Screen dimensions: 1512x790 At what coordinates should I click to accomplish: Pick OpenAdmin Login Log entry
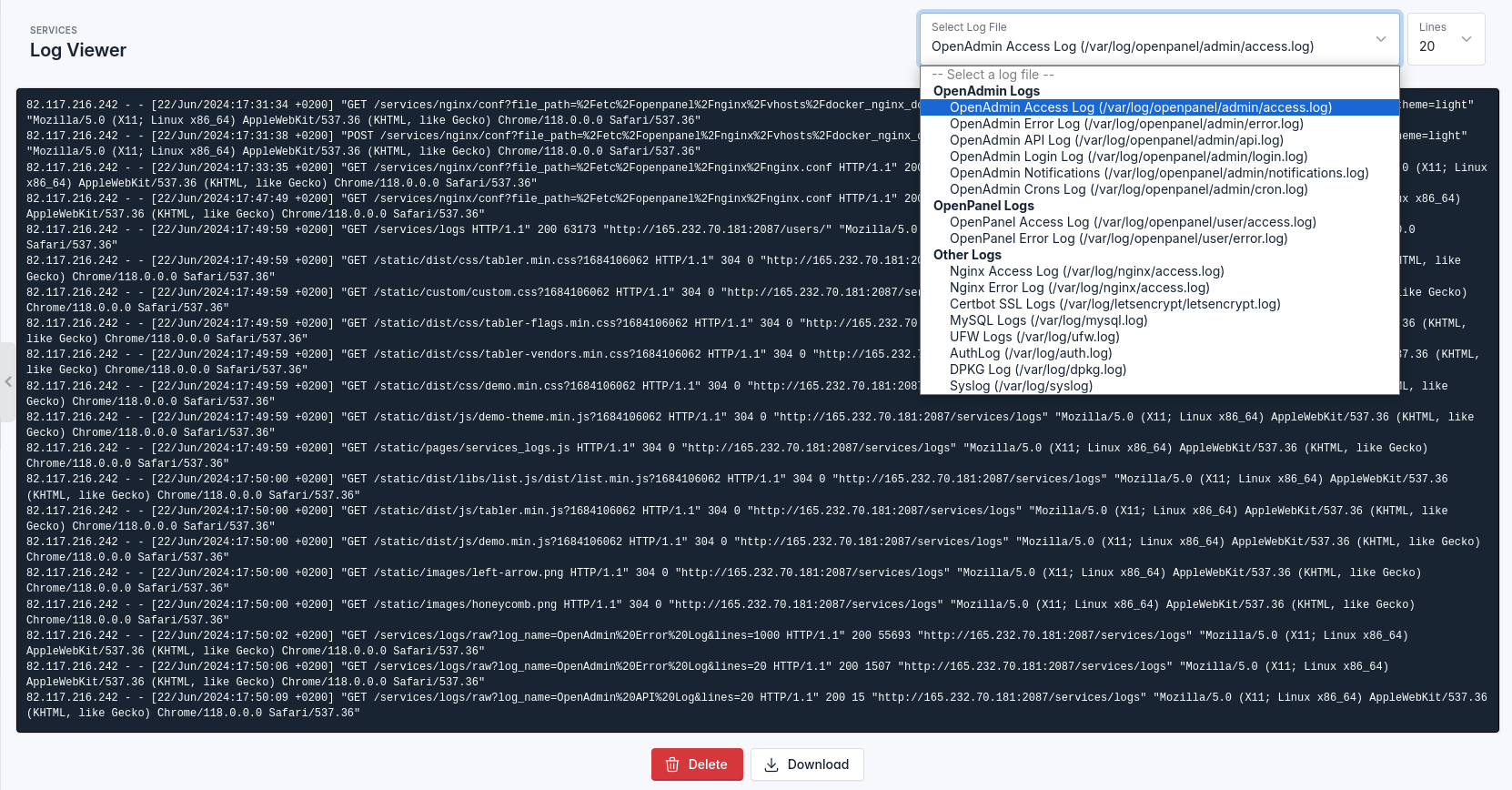1128,157
